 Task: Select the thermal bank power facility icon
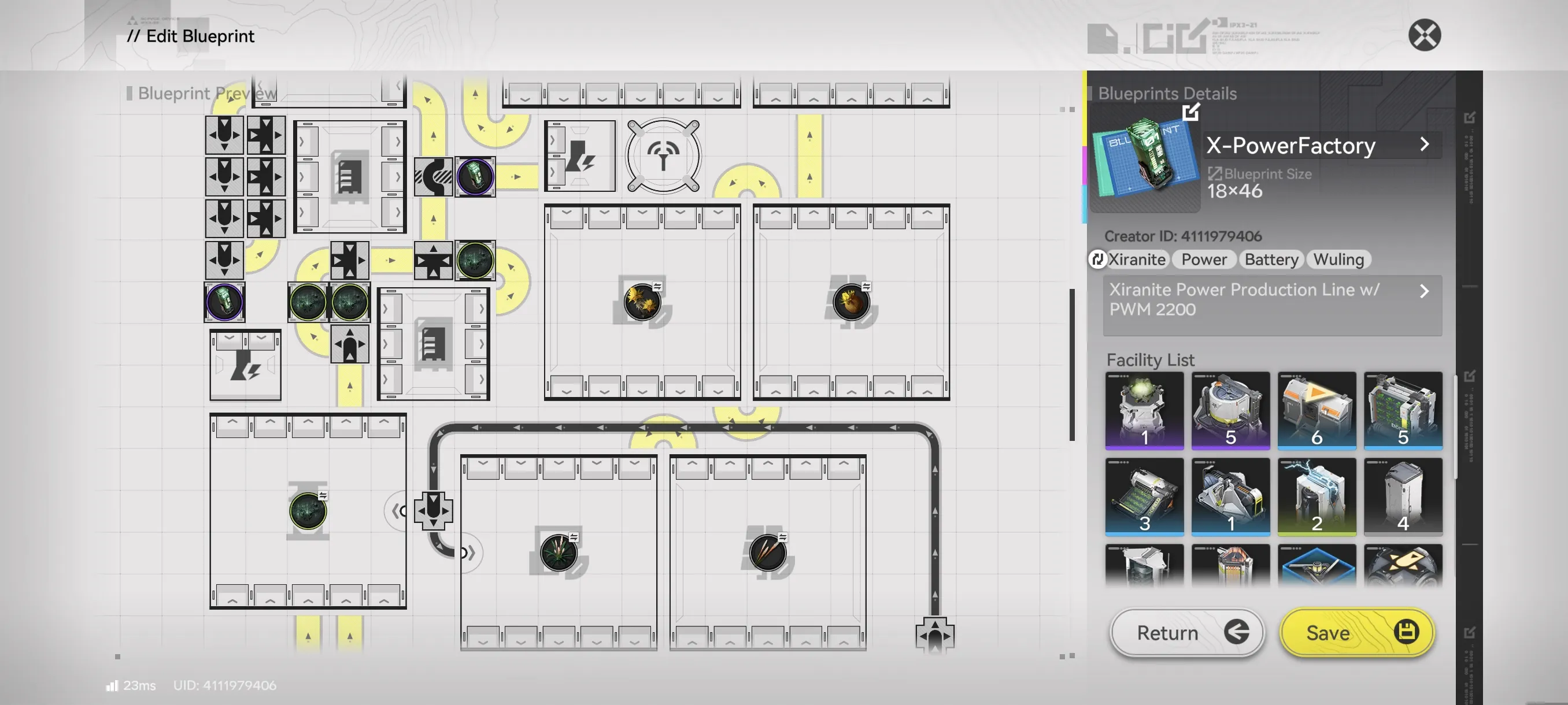click(x=579, y=155)
